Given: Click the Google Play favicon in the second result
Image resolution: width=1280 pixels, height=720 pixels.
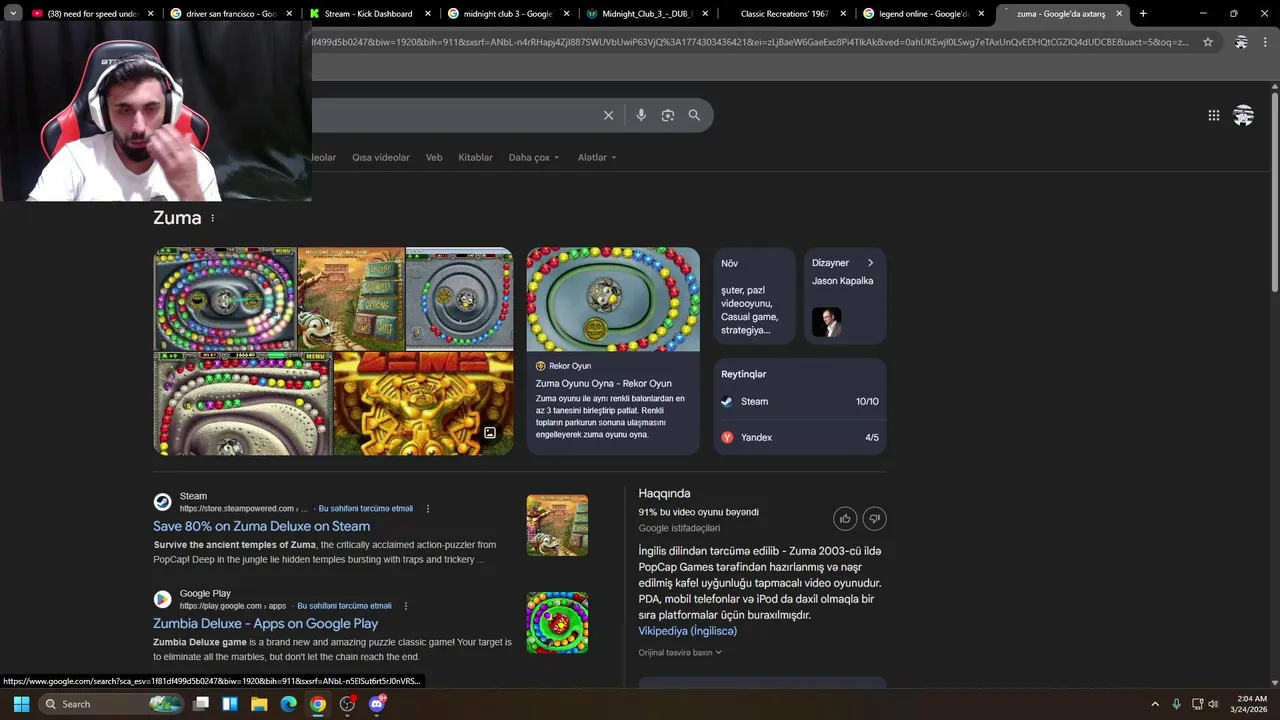Looking at the screenshot, I should (x=162, y=599).
